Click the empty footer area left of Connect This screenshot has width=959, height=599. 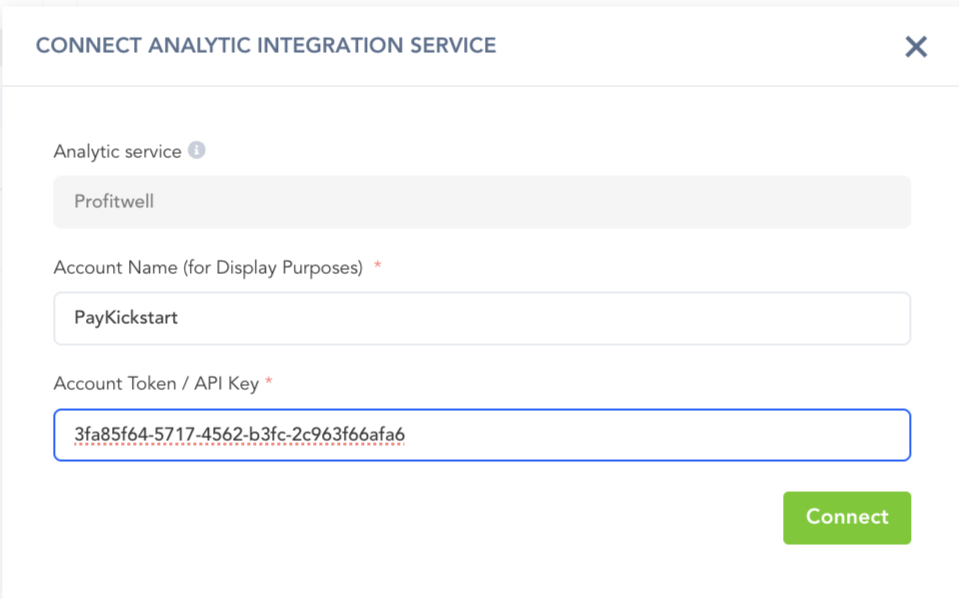[400, 518]
